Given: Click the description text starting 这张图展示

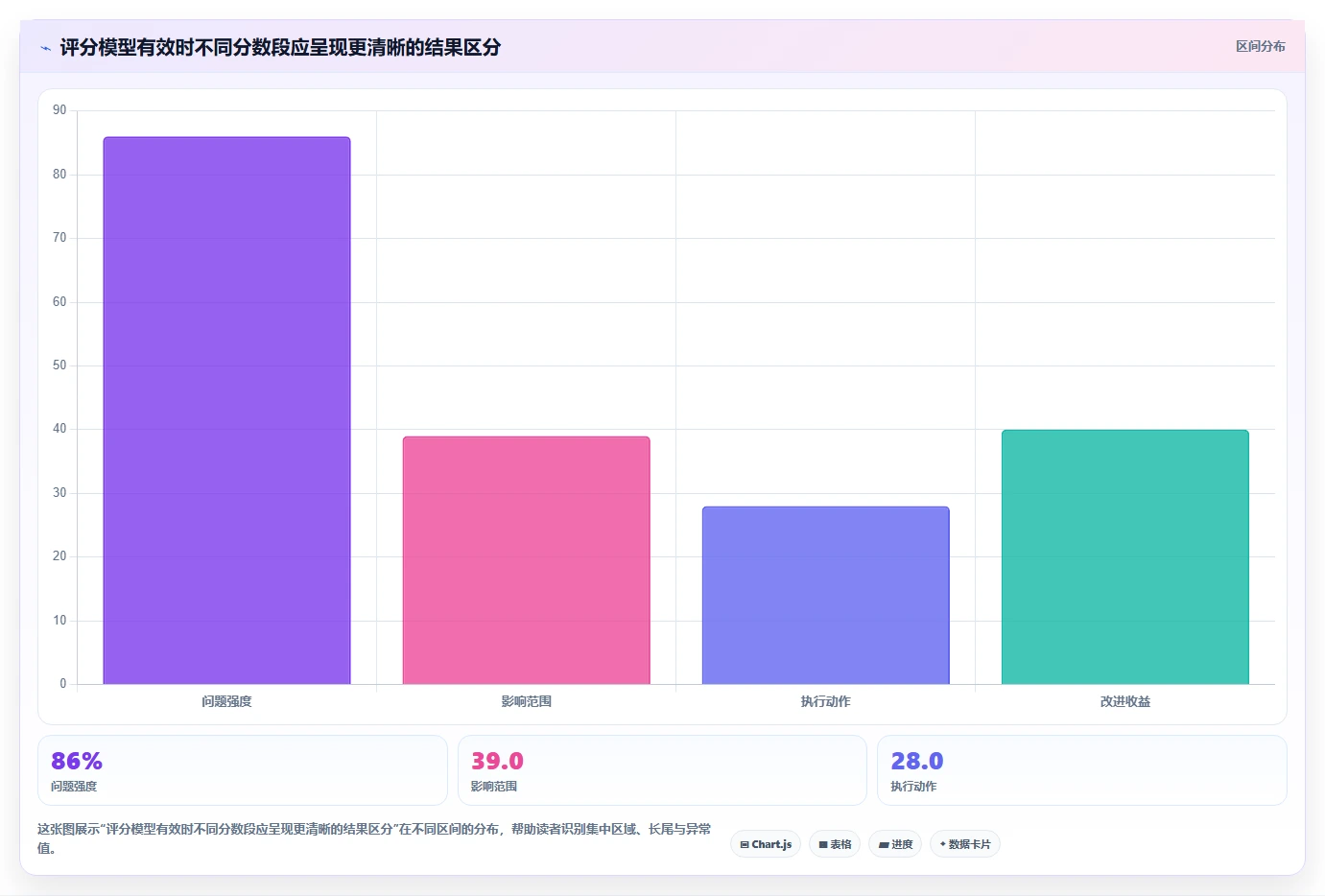Looking at the screenshot, I should click(x=374, y=837).
